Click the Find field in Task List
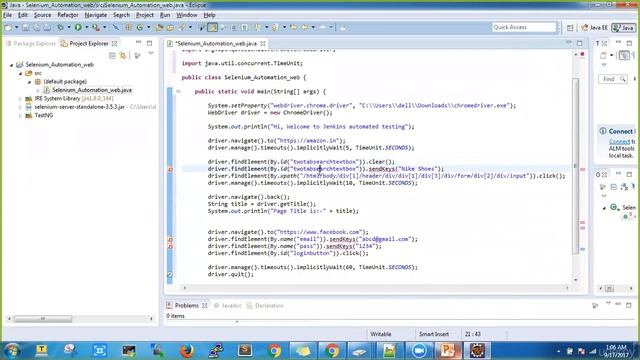 612,79
